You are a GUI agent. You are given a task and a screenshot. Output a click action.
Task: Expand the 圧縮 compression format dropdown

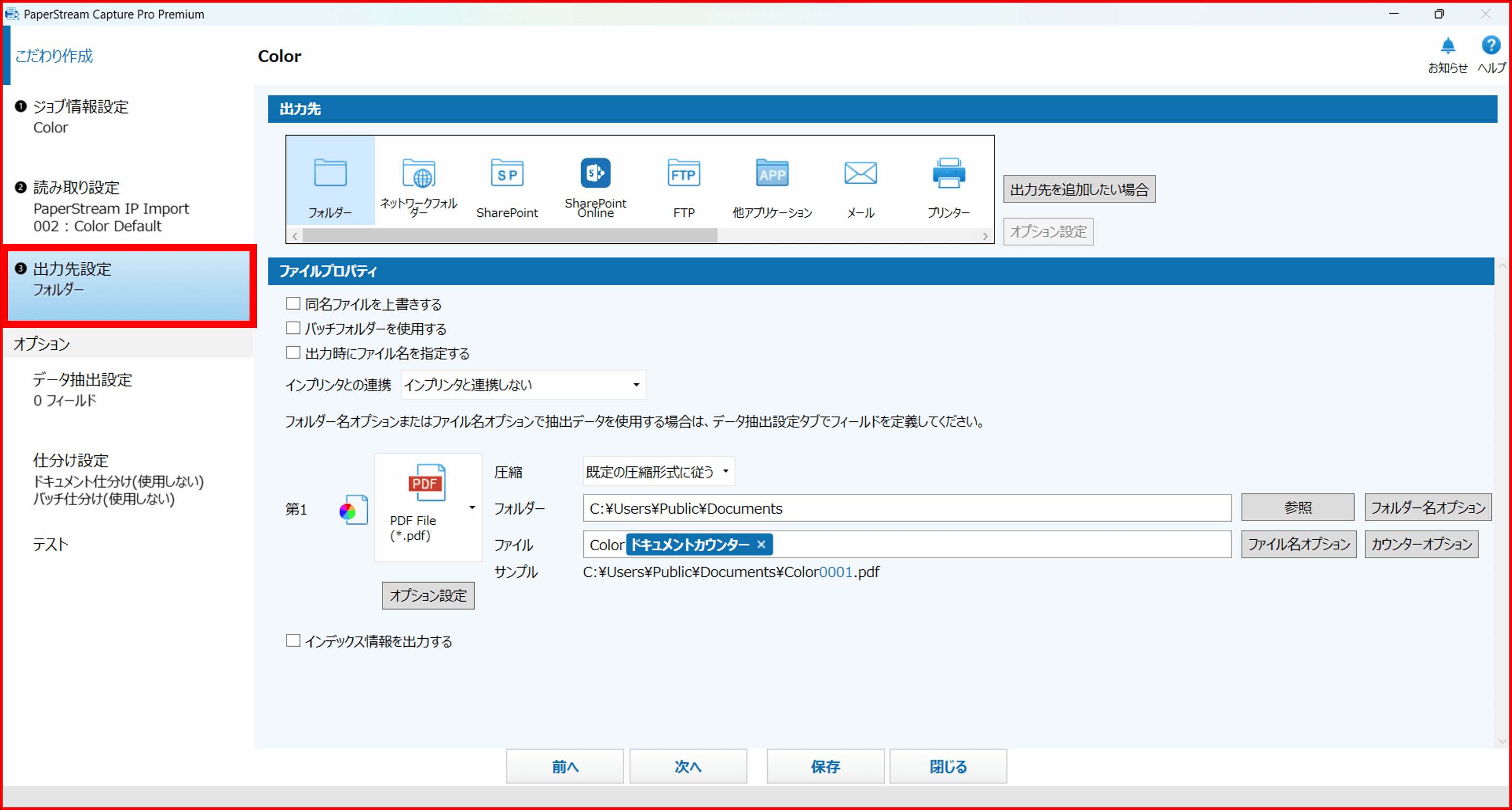[x=659, y=472]
